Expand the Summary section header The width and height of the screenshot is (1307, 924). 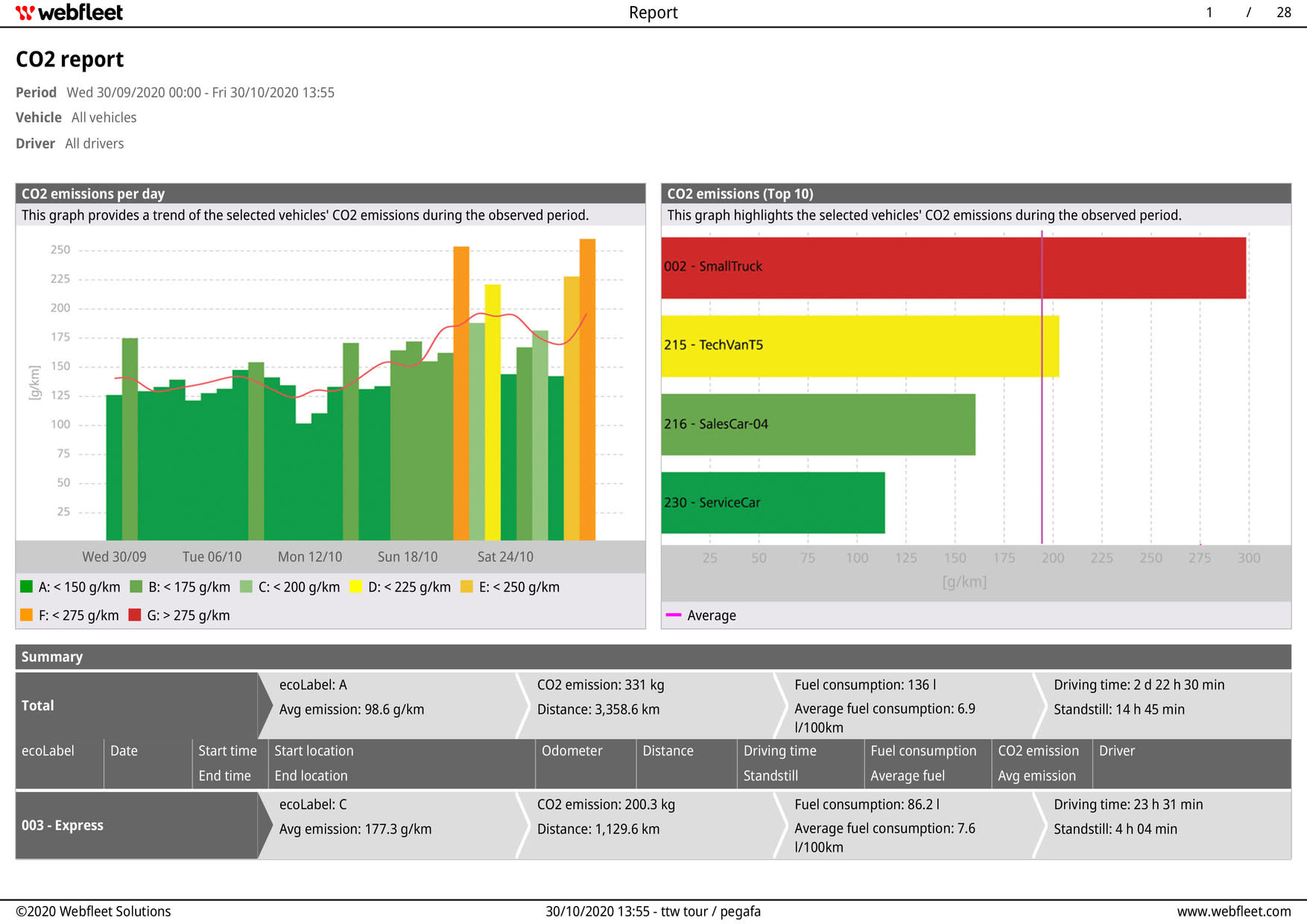[52, 656]
